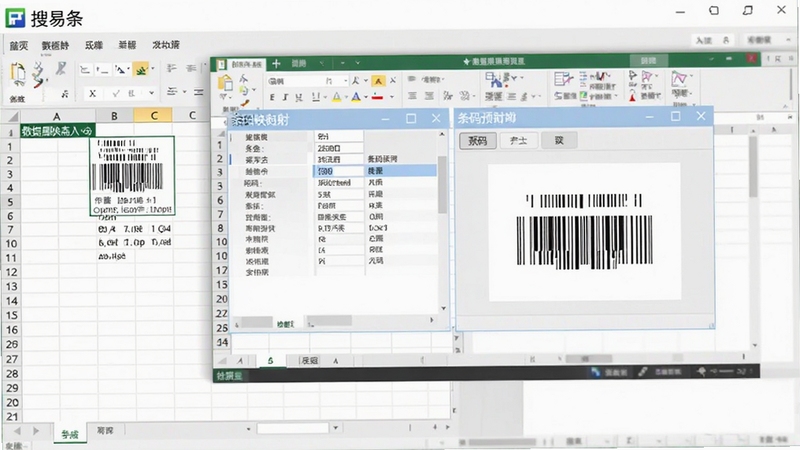800x450 pixels.
Task: Click the first button in the barcode preview panel
Action: pyautogui.click(x=478, y=140)
